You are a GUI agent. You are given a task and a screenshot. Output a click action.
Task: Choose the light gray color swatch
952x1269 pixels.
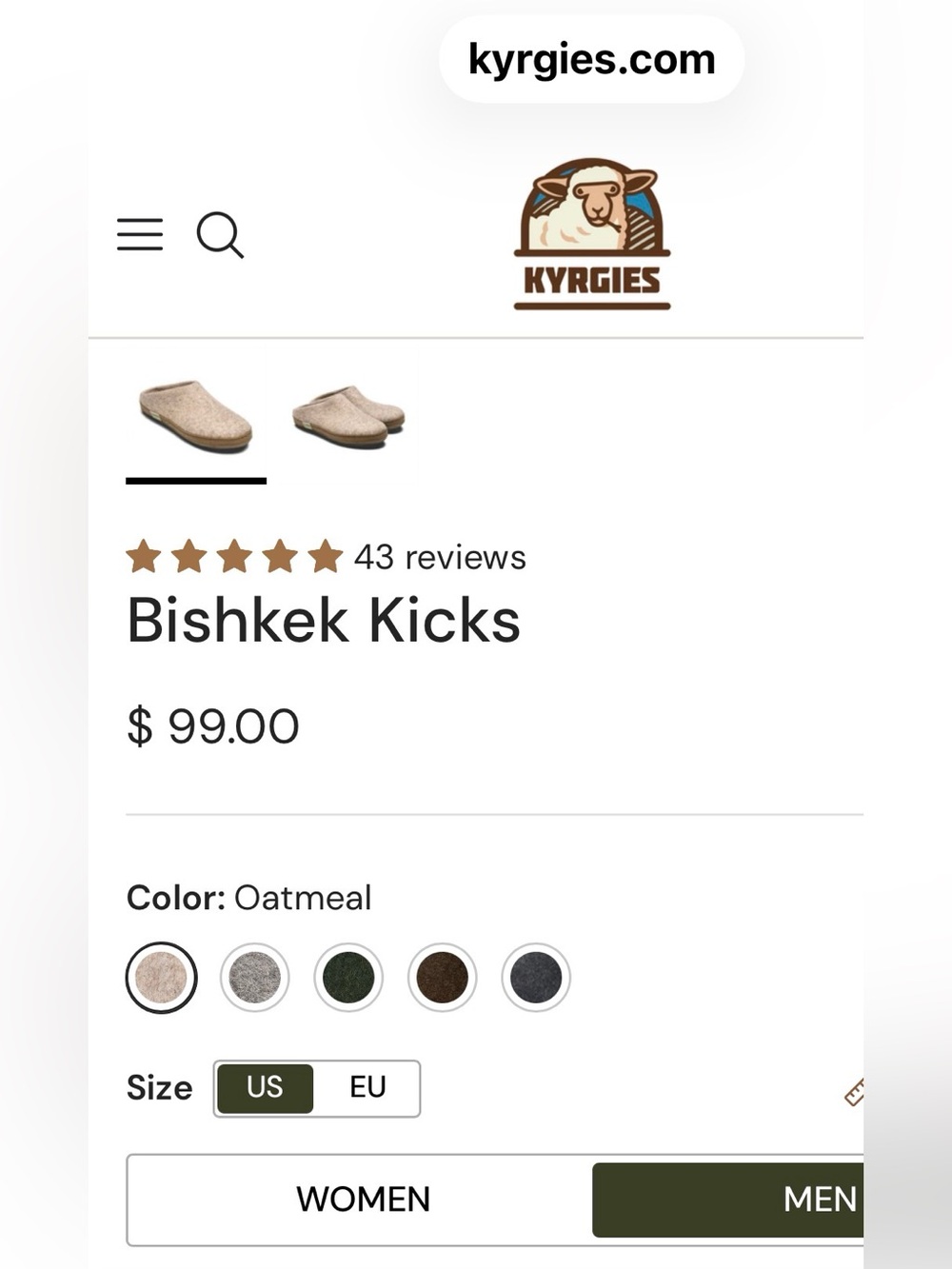click(x=255, y=978)
